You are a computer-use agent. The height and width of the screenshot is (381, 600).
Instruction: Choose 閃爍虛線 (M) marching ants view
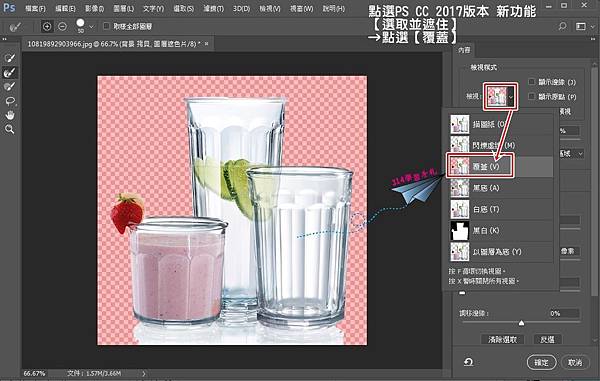(x=501, y=145)
